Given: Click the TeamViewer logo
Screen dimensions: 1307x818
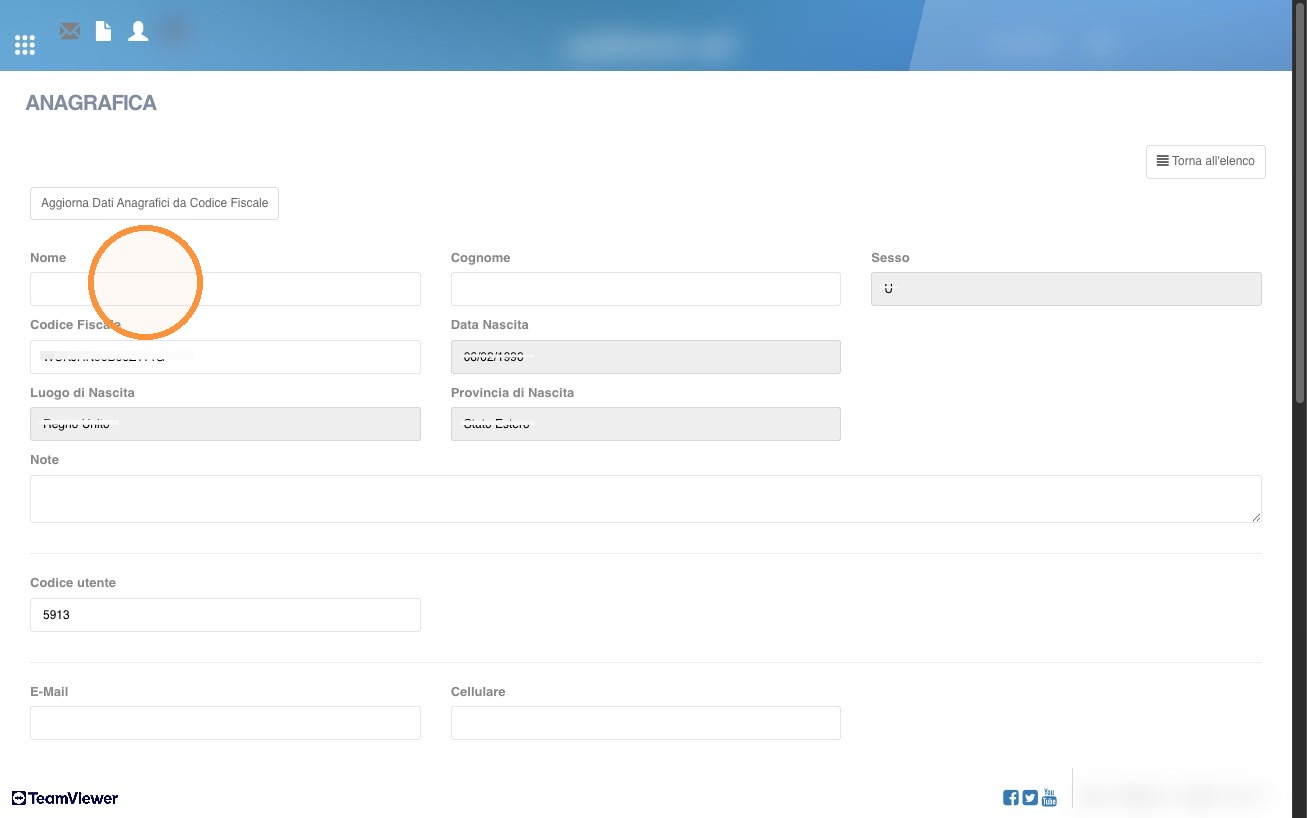Looking at the screenshot, I should [65, 798].
